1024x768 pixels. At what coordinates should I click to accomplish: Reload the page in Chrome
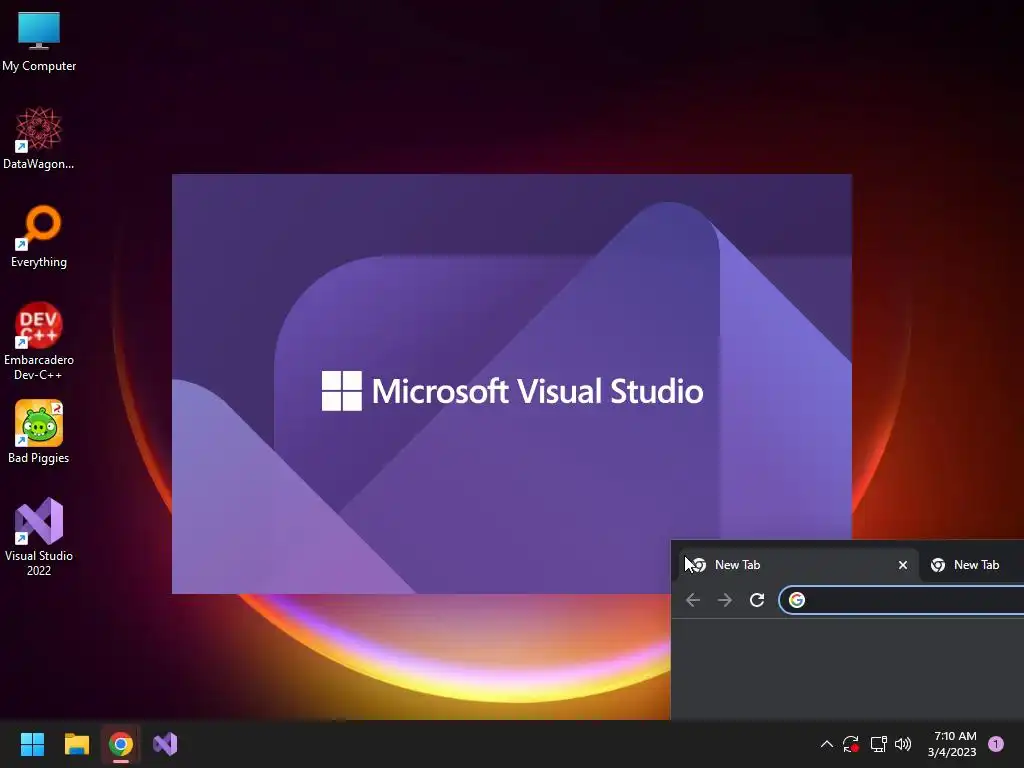(757, 600)
